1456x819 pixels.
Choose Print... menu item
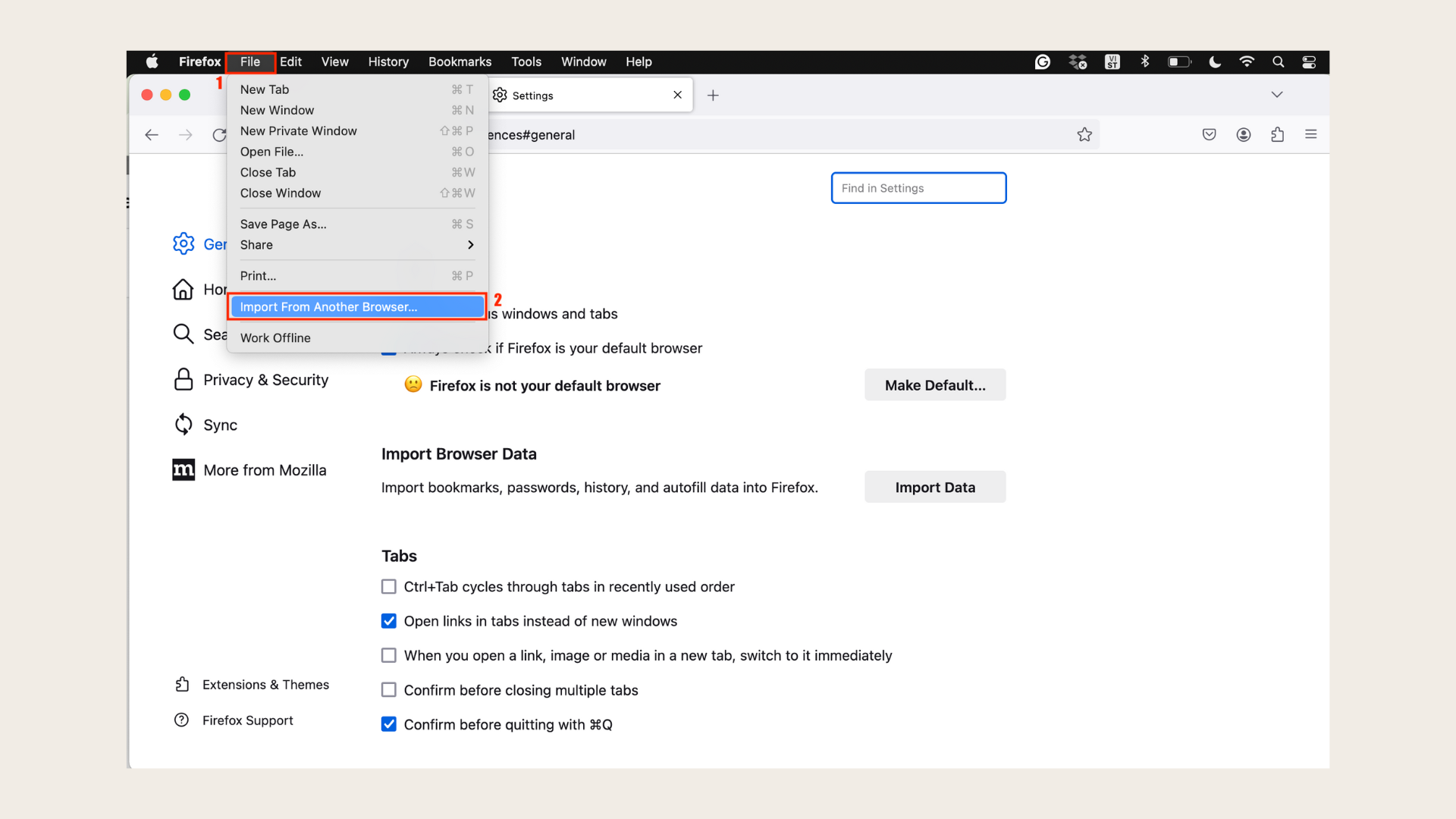pos(357,276)
